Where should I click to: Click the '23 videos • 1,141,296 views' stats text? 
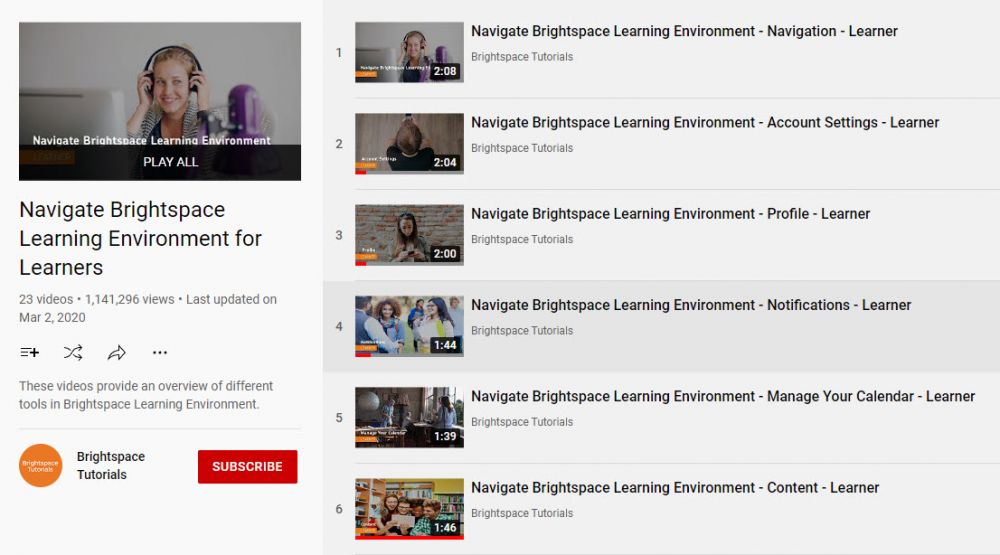click(x=96, y=299)
